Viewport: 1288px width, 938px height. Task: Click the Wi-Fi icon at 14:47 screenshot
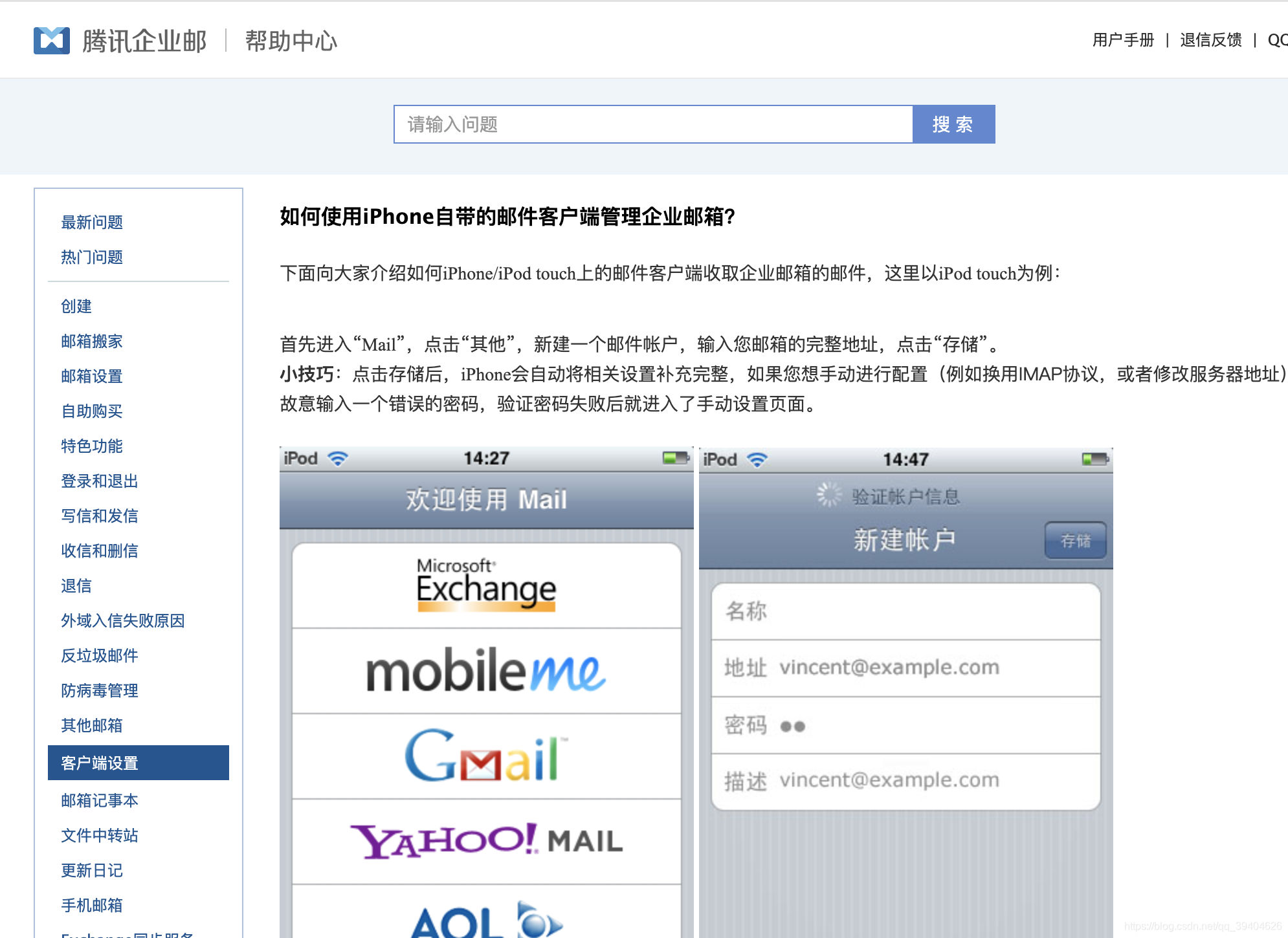tap(757, 460)
